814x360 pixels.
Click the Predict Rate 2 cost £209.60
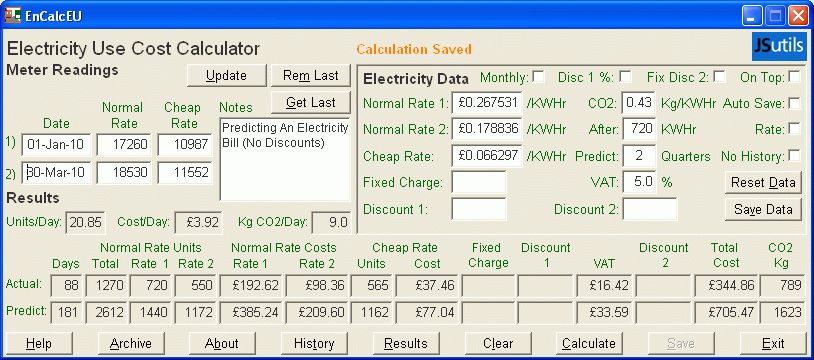click(317, 312)
